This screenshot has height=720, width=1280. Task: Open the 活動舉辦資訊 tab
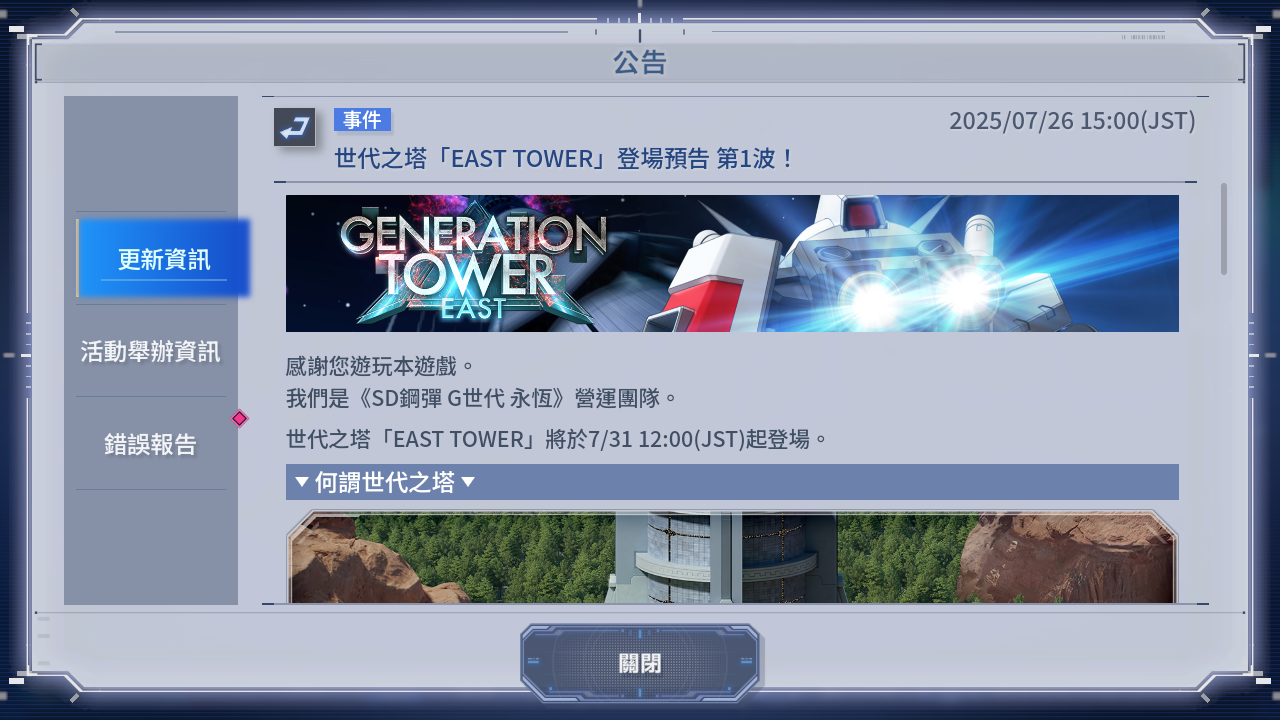151,351
